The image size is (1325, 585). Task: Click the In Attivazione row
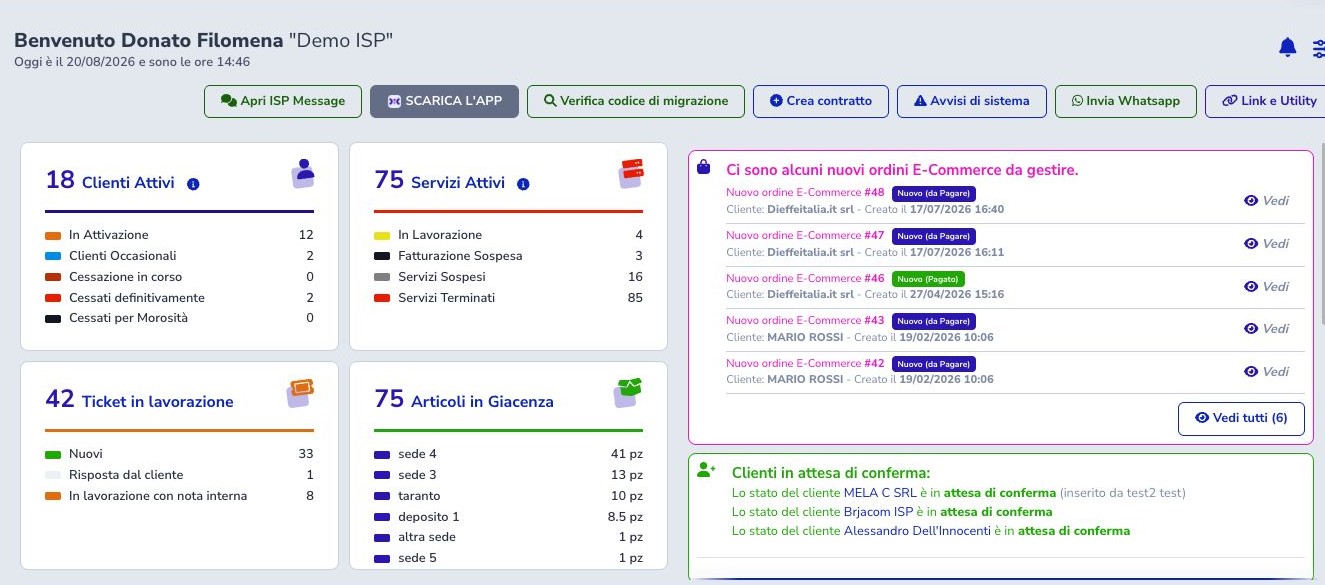179,235
